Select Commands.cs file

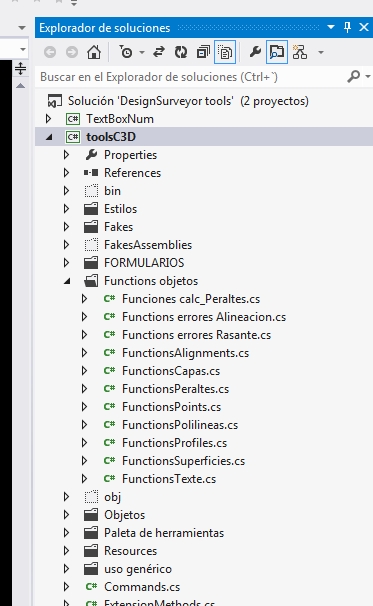click(142, 587)
